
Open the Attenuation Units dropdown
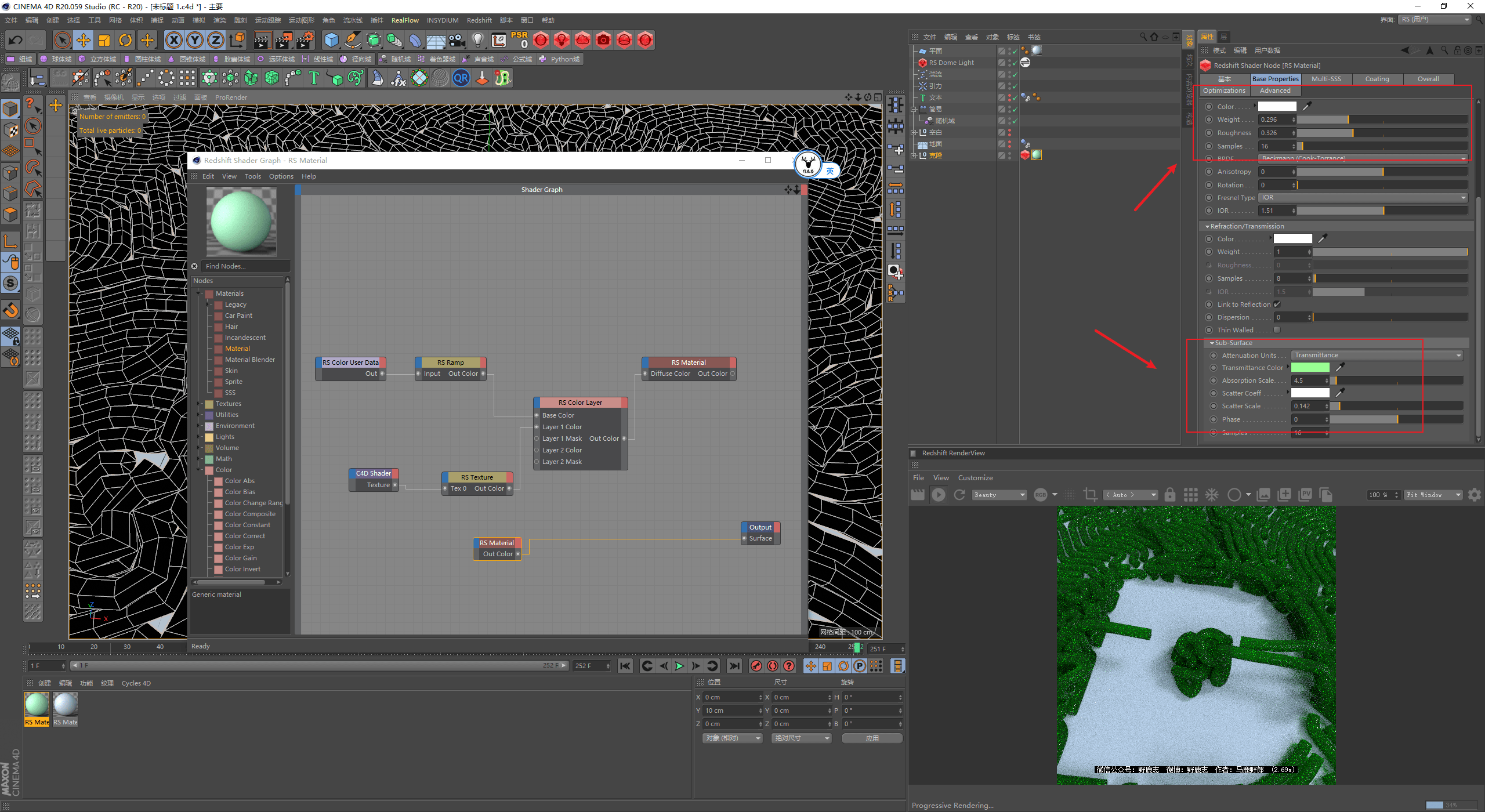pos(1377,356)
